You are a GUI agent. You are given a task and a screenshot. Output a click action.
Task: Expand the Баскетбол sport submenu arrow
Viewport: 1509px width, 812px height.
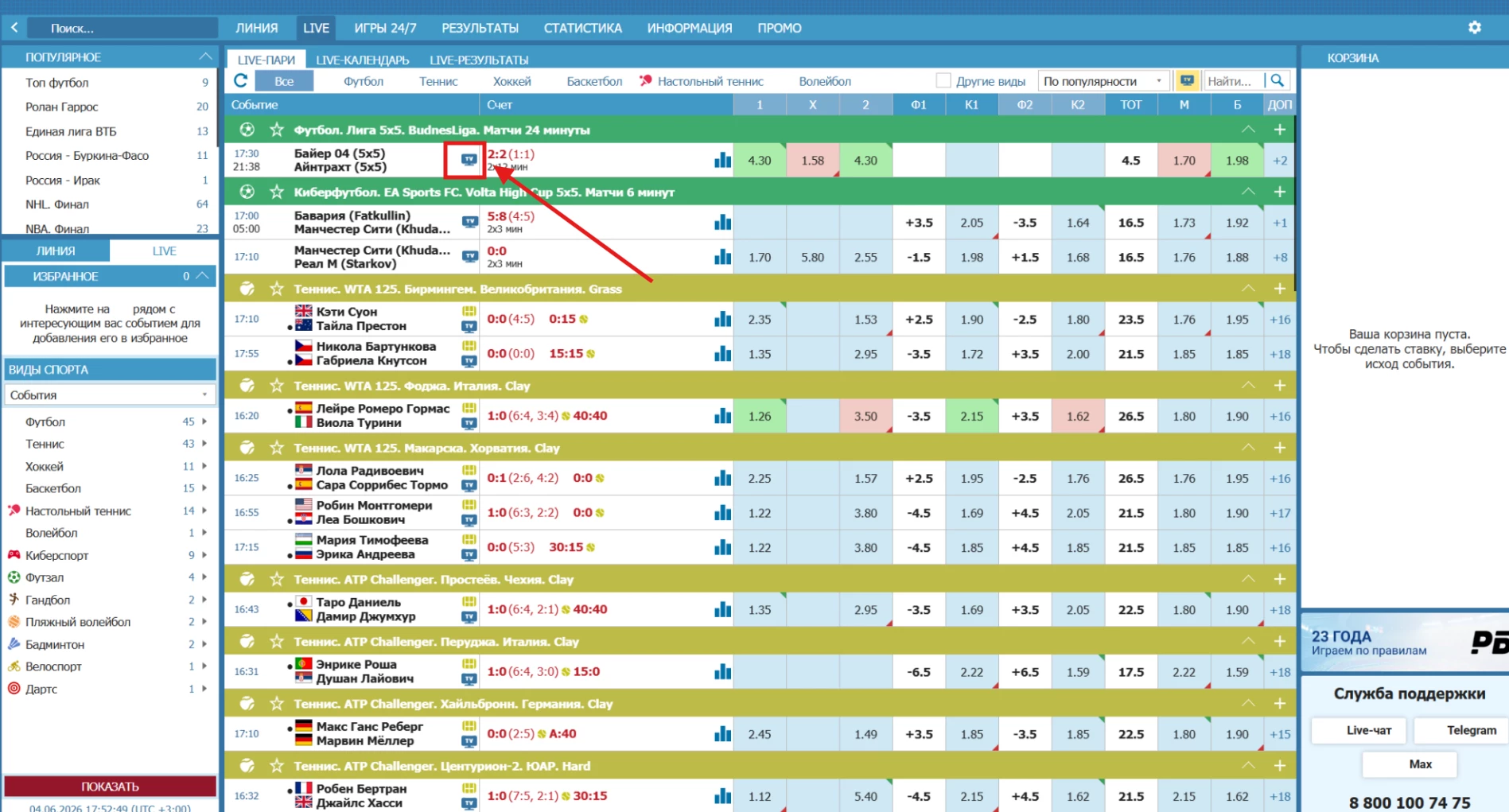(x=204, y=488)
